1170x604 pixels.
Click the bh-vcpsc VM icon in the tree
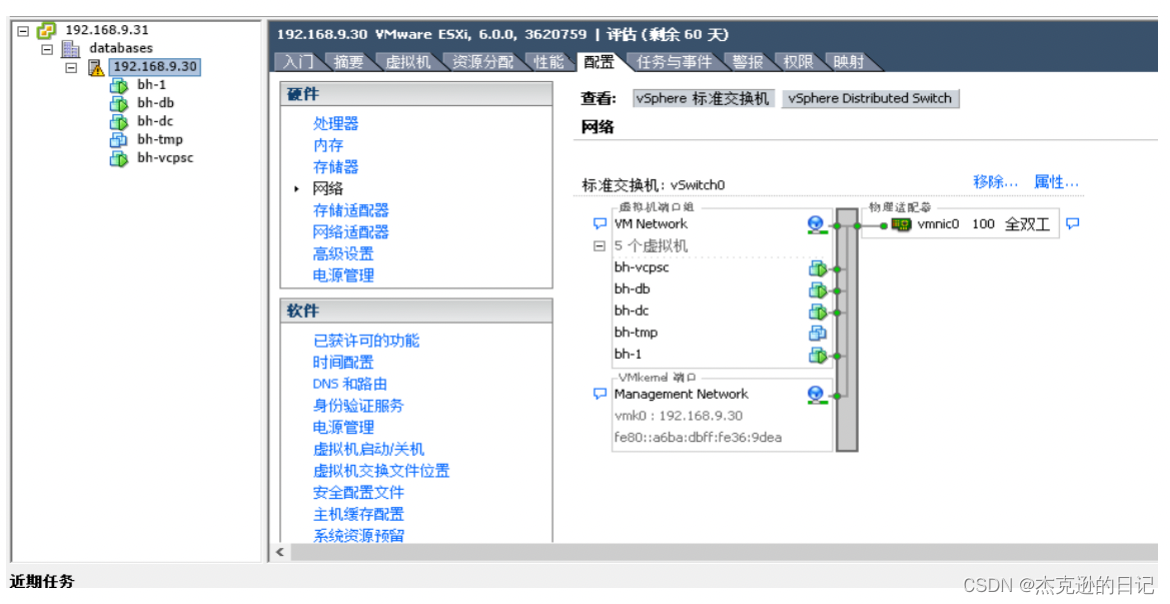coord(119,158)
